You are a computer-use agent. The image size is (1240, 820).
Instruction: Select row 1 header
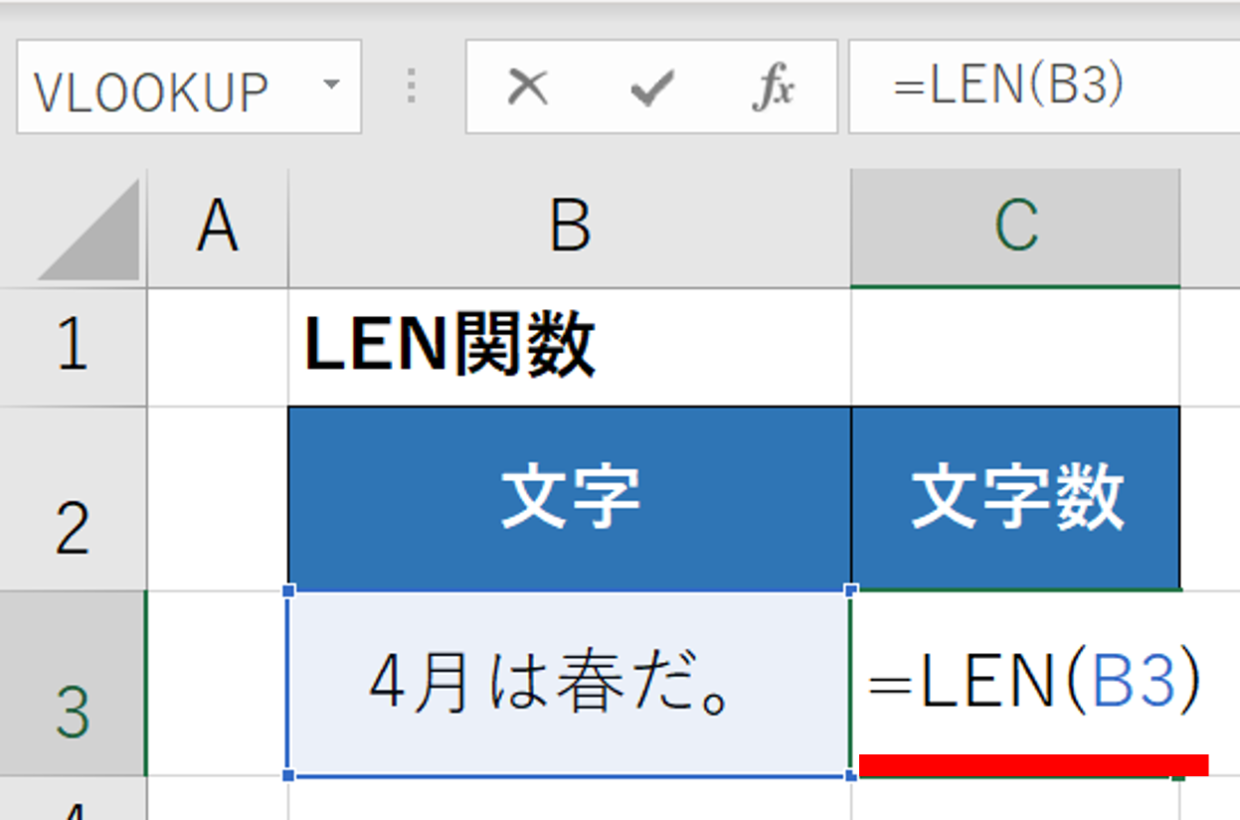tap(73, 347)
